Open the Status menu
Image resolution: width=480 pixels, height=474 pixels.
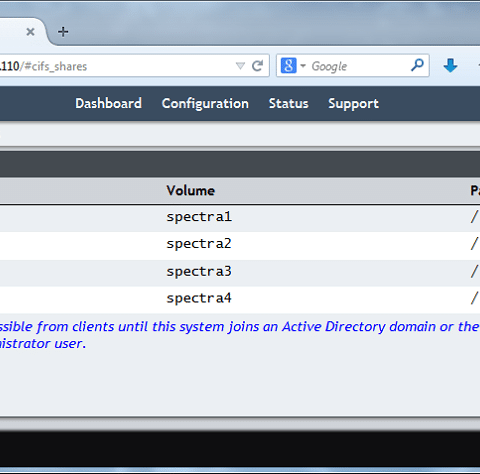tap(289, 104)
